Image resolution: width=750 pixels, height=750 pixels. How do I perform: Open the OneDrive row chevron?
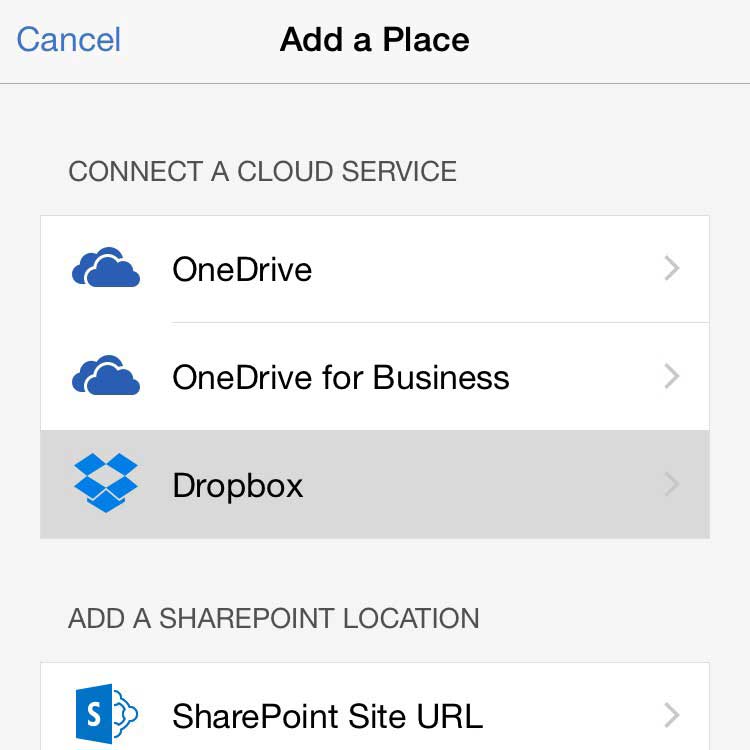pos(672,268)
